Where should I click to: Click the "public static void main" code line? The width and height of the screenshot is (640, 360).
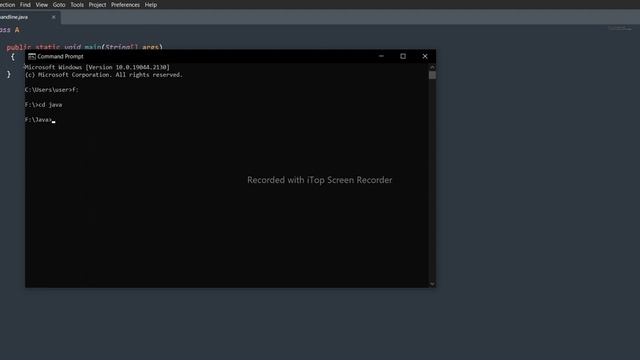pos(84,47)
